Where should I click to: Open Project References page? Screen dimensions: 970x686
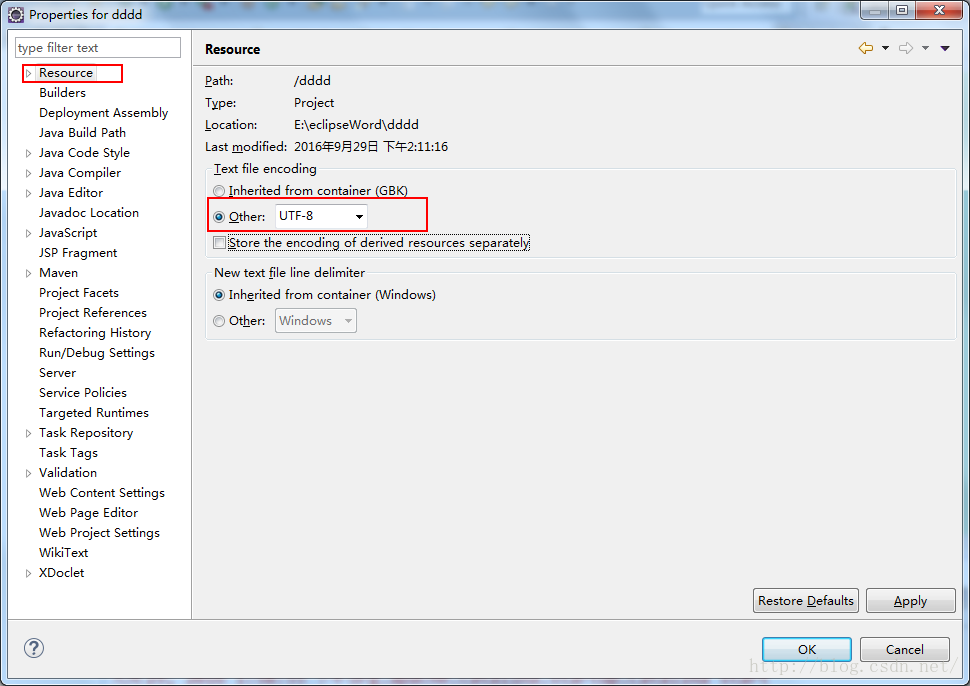coord(93,312)
